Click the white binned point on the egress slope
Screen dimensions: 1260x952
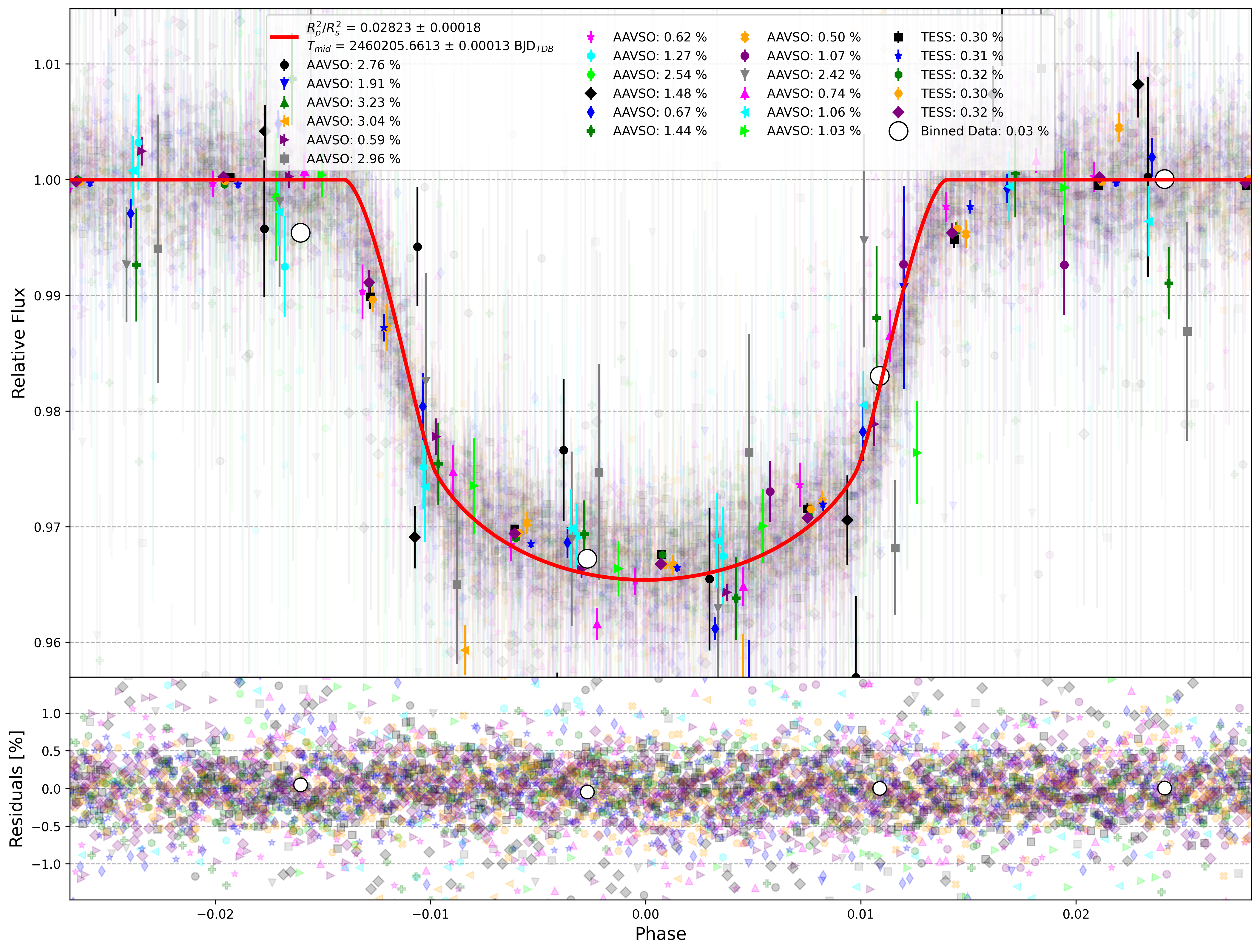pos(880,376)
